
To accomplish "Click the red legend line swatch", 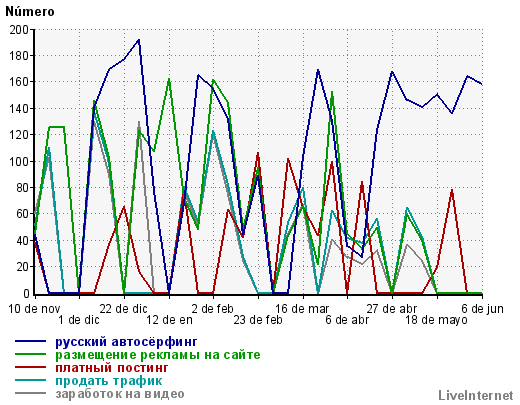I will point(30,367).
